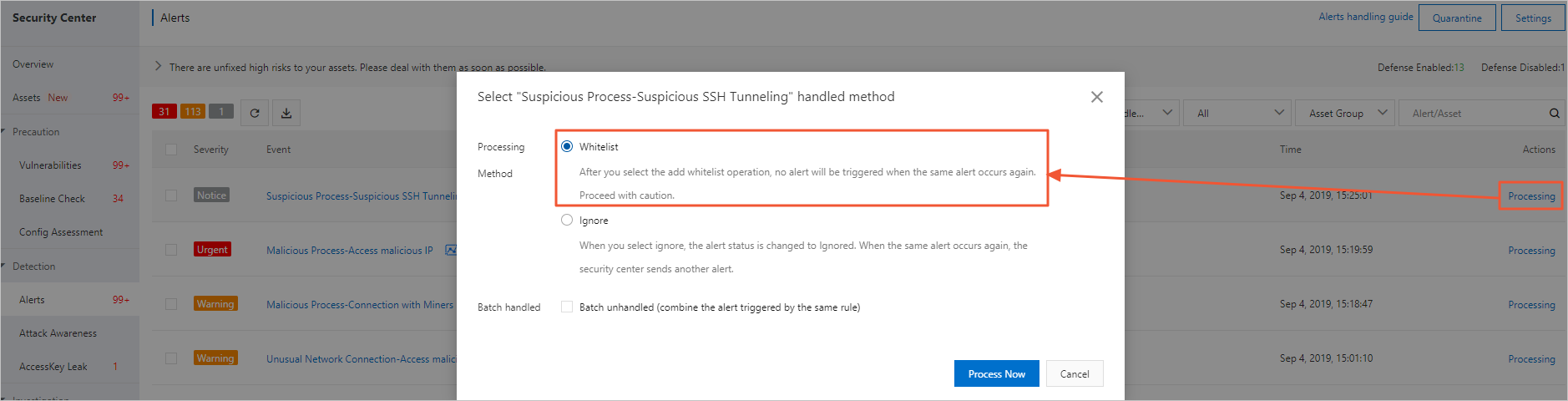Click the orange warning count badge 113
The height and width of the screenshot is (401, 1568).
pos(193,111)
